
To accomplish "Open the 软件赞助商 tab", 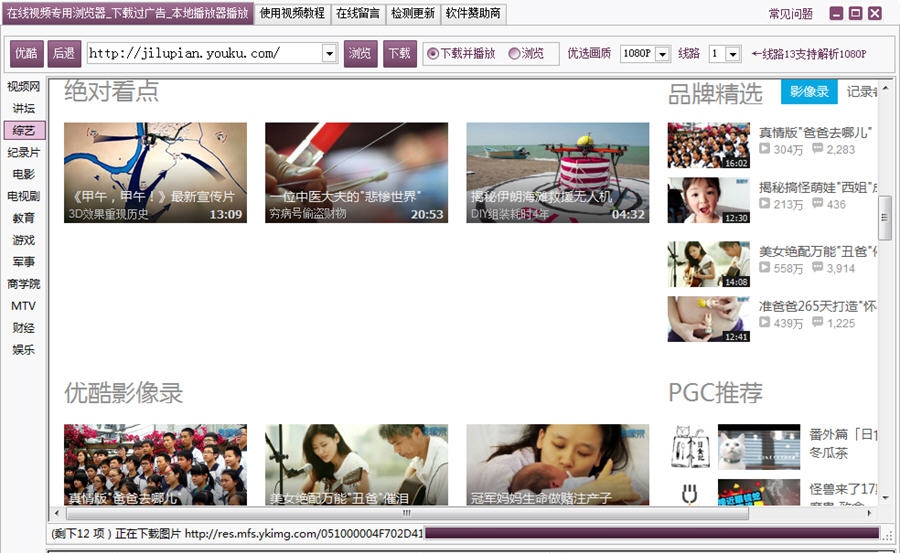I will tap(473, 13).
